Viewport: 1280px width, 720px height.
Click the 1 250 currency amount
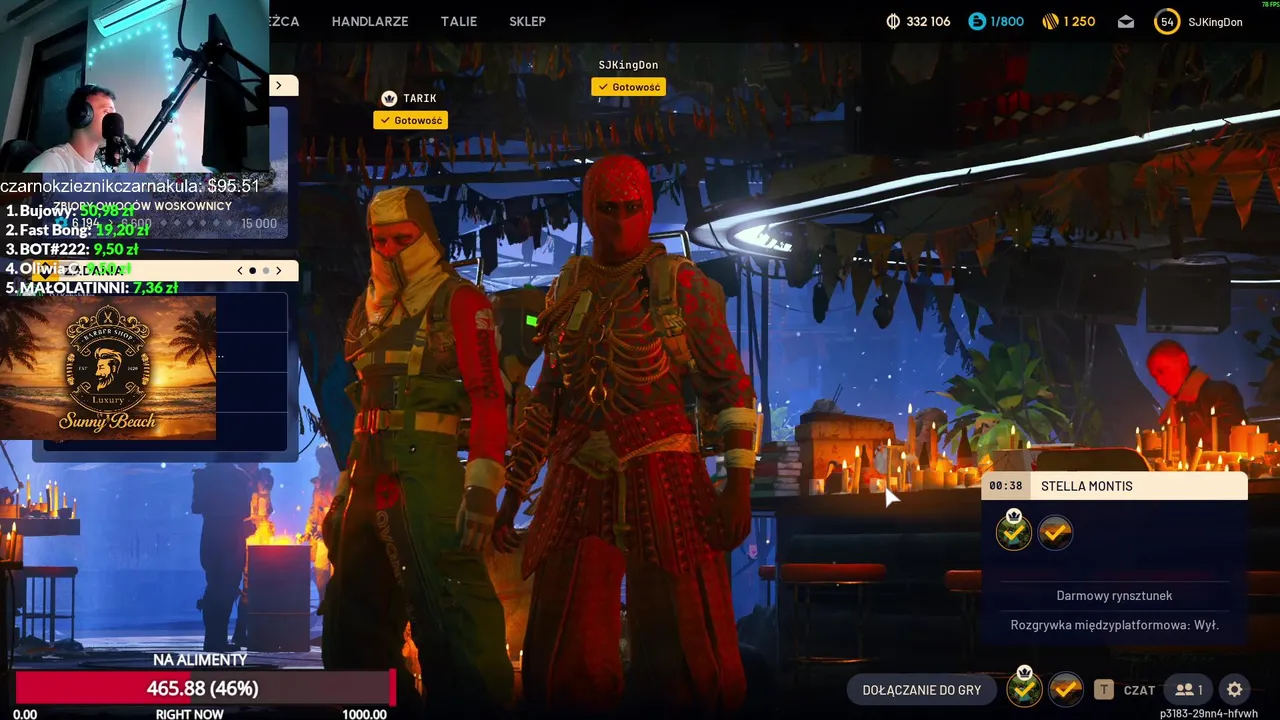pyautogui.click(x=1079, y=21)
